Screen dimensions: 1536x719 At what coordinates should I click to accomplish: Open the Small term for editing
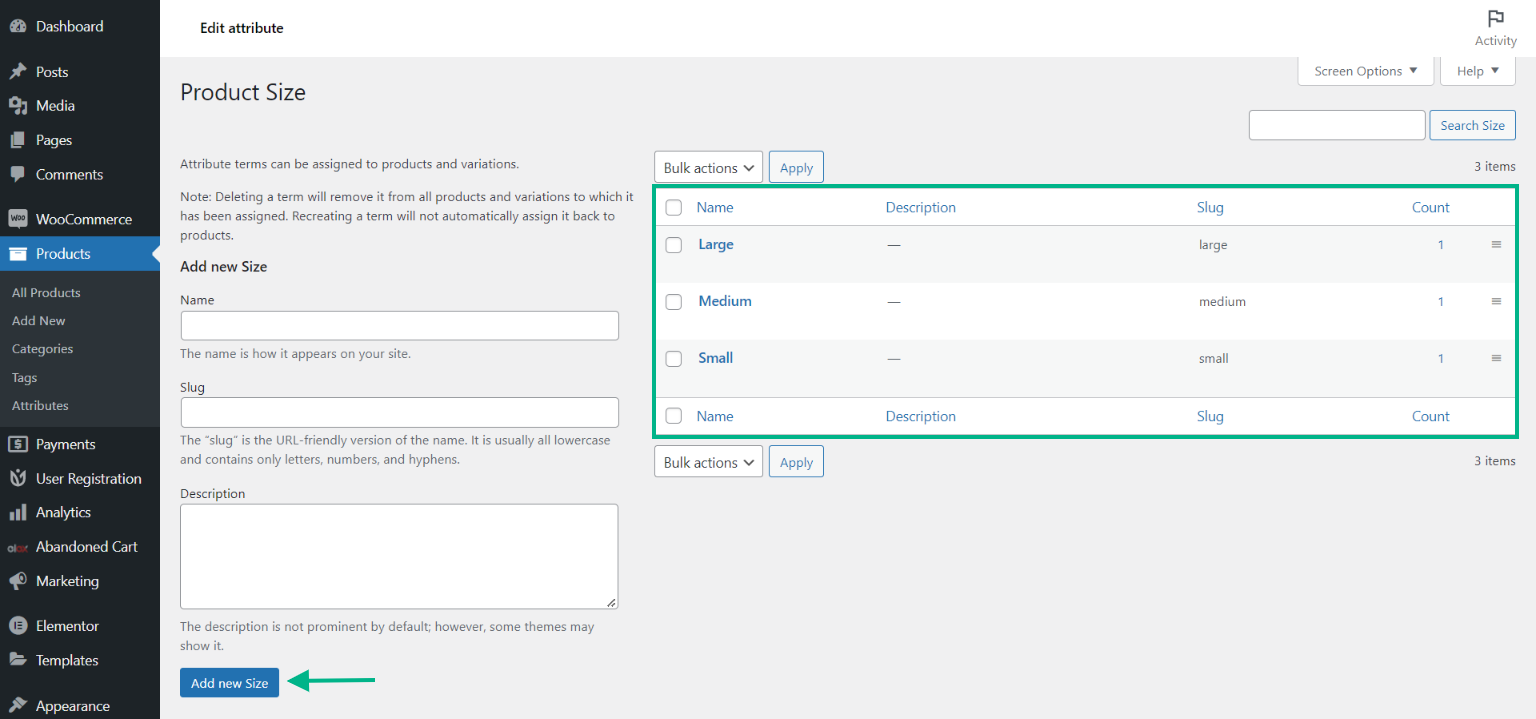716,358
